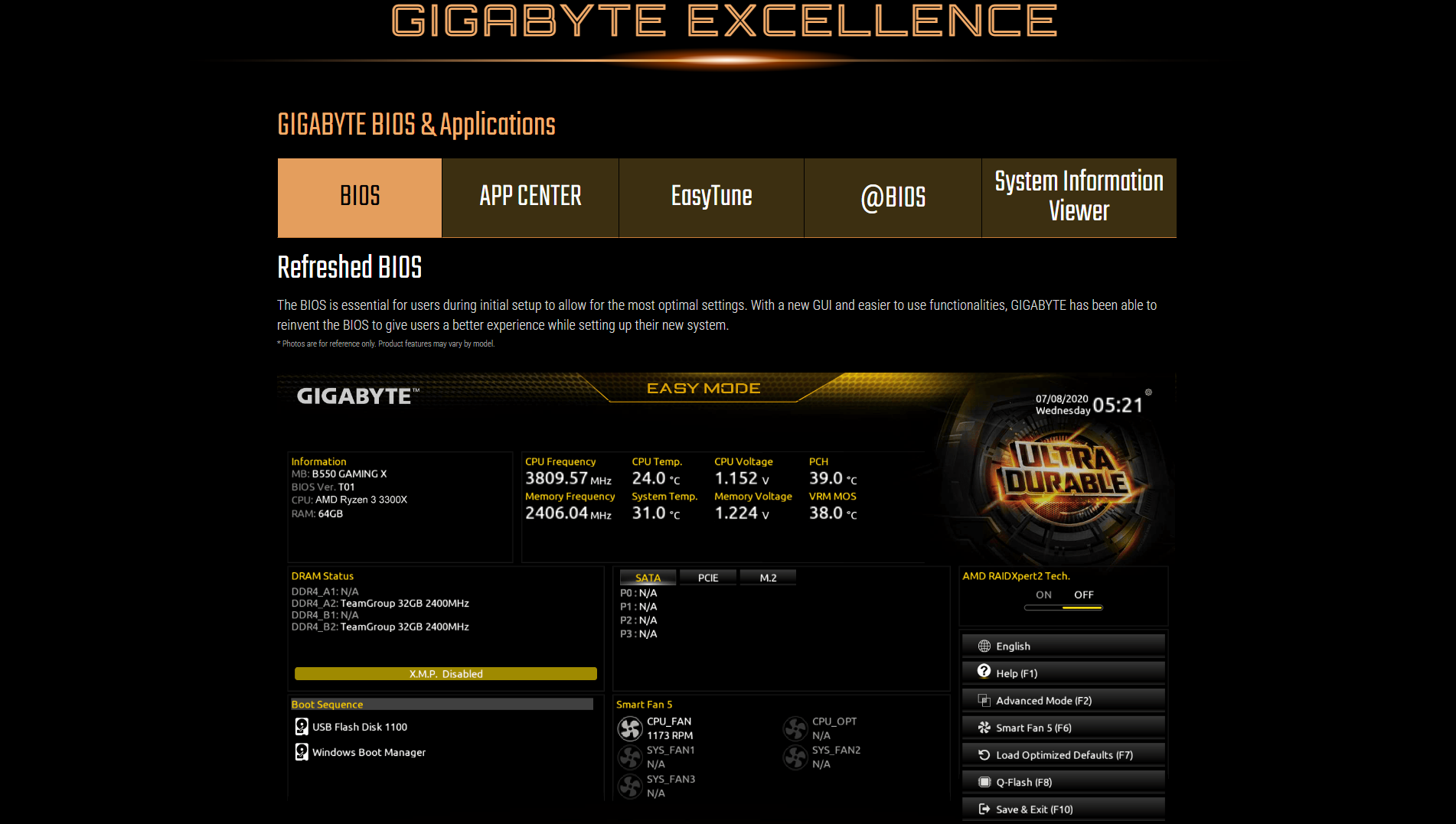Image resolution: width=1456 pixels, height=824 pixels.
Task: Click the GIGABYTE BIOS & Applications heading
Action: [x=416, y=125]
